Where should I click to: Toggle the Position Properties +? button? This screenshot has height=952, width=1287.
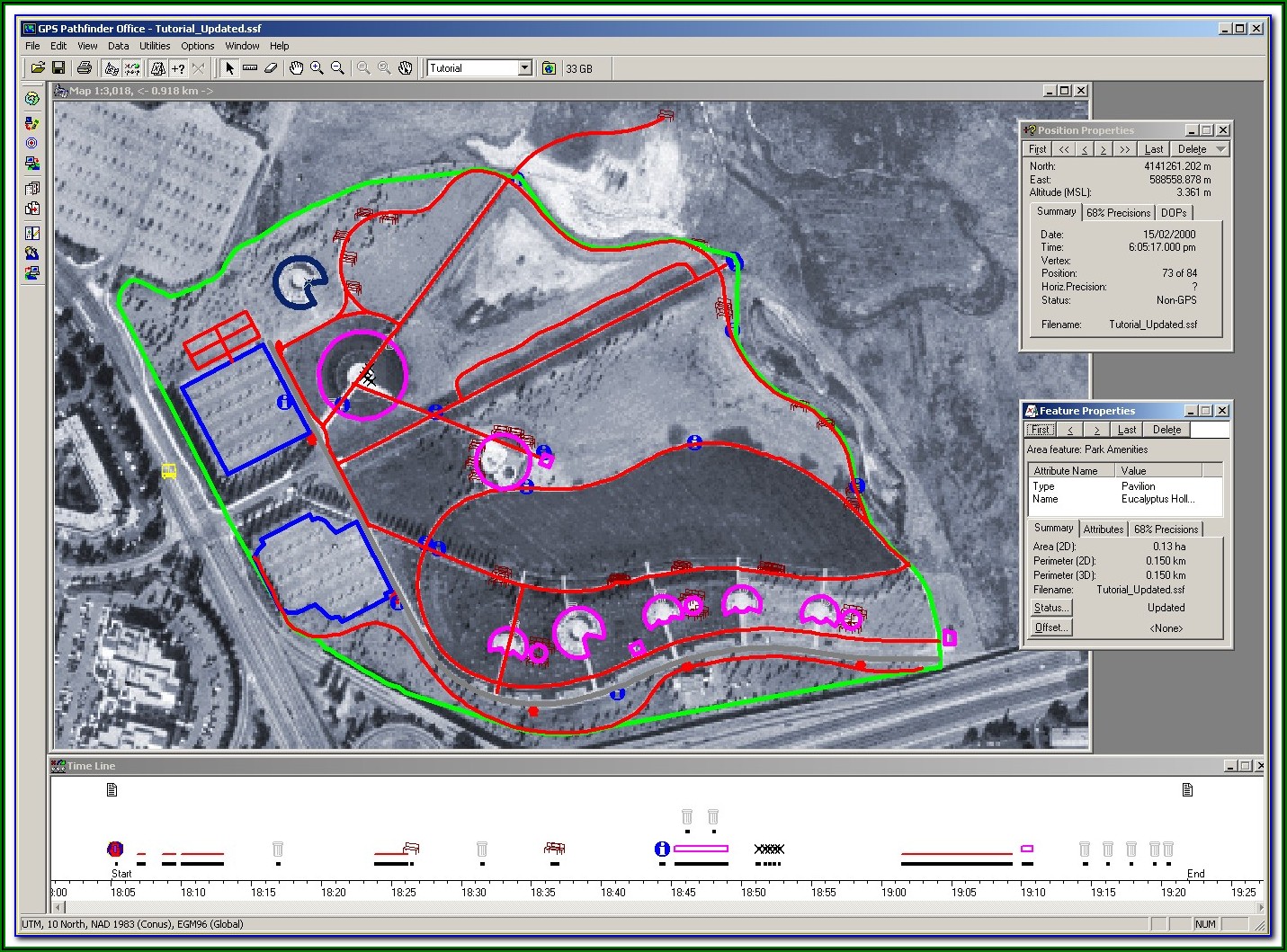(178, 68)
